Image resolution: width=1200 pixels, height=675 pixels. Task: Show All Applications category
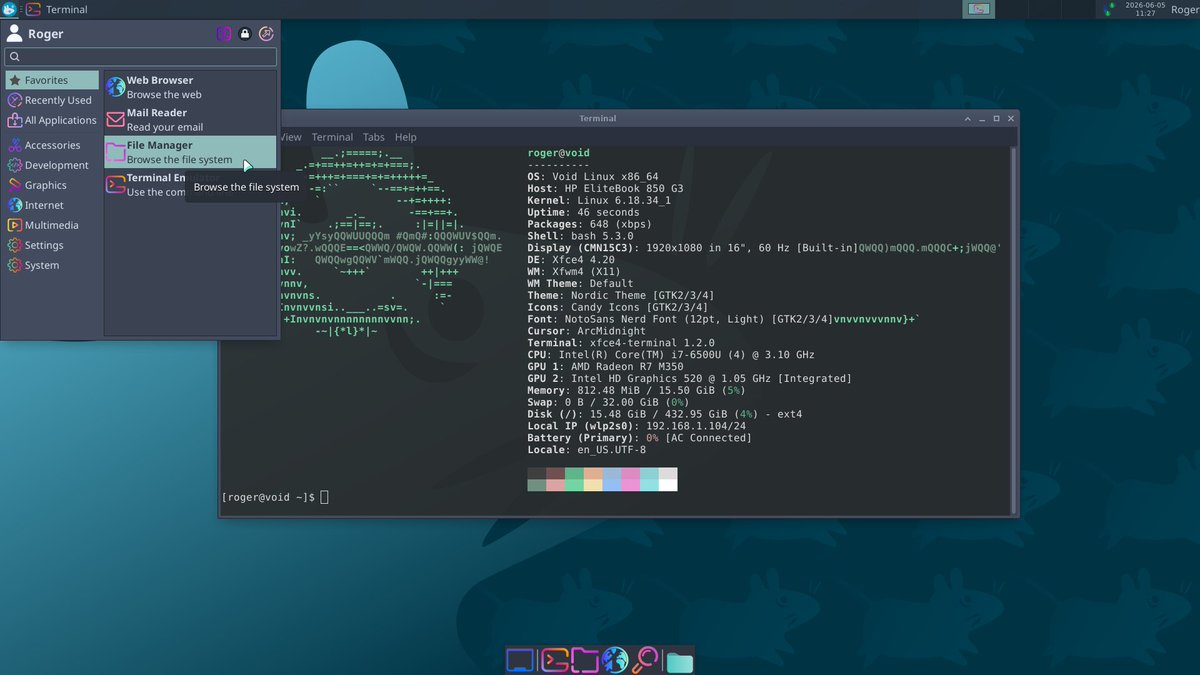click(52, 120)
